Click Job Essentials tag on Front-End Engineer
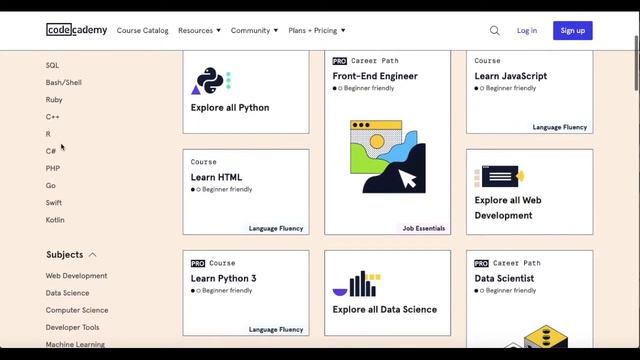640x360 pixels. (x=424, y=229)
